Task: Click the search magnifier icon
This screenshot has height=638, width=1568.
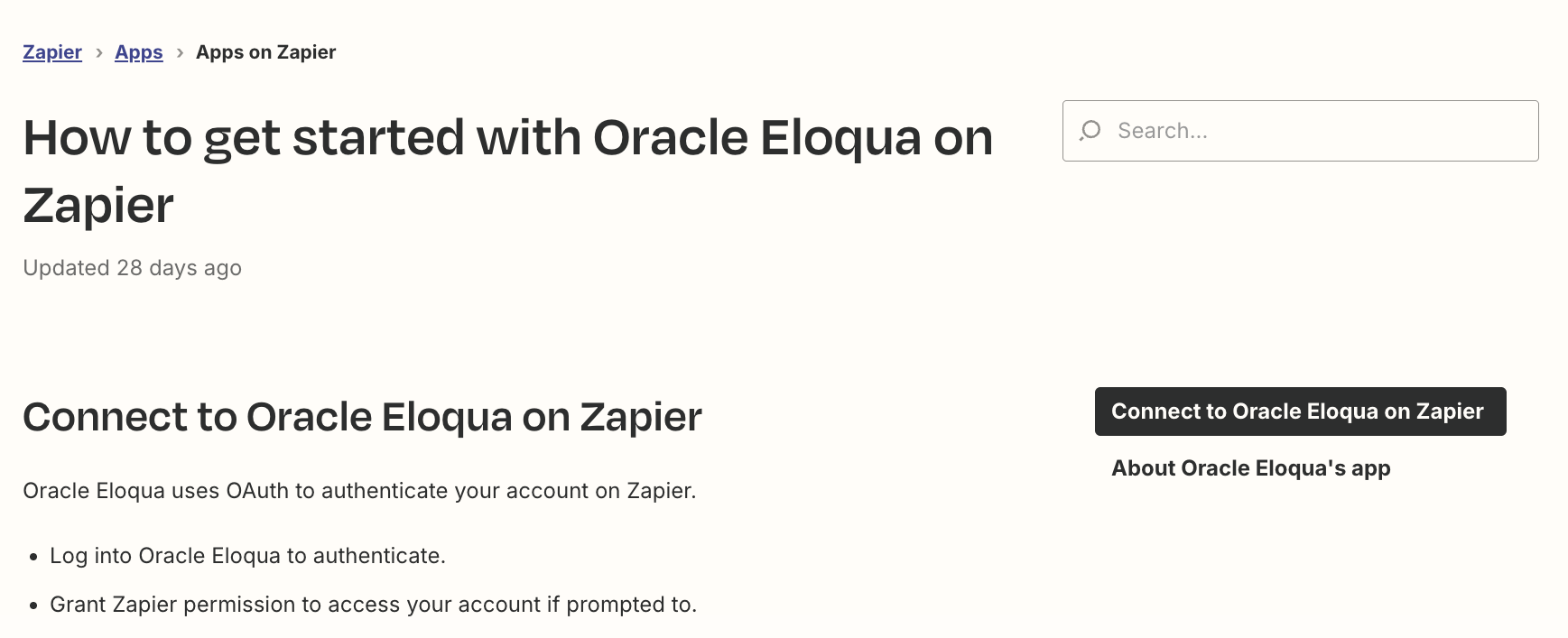Action: click(1090, 131)
